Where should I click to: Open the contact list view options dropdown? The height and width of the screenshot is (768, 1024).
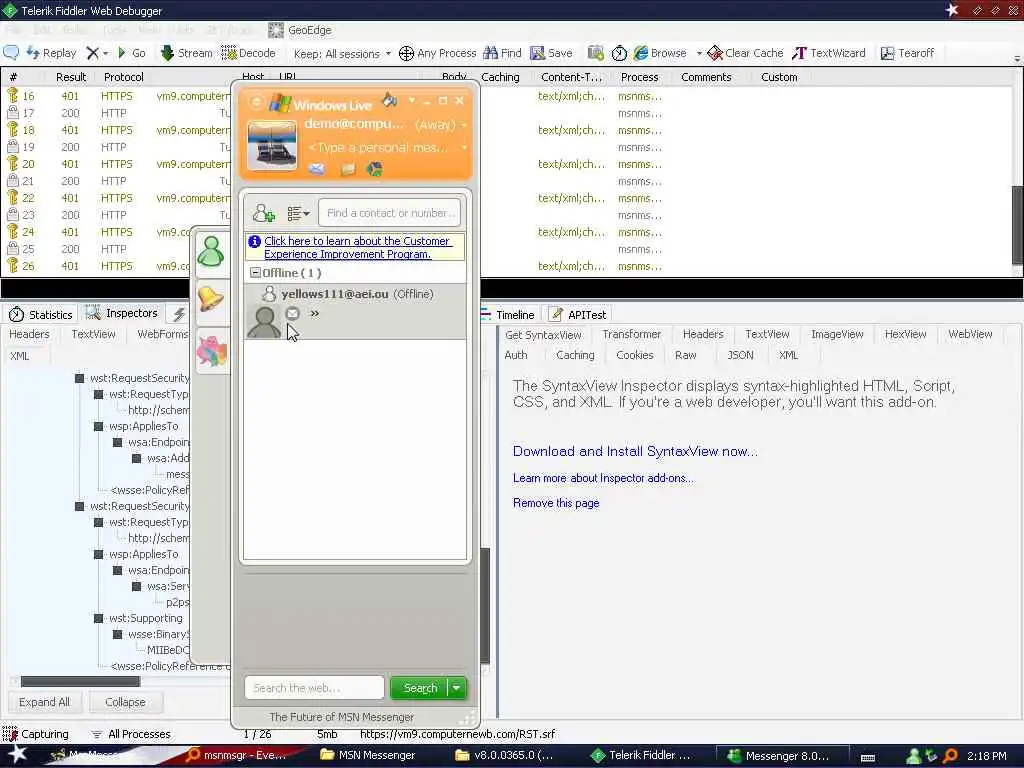point(298,214)
